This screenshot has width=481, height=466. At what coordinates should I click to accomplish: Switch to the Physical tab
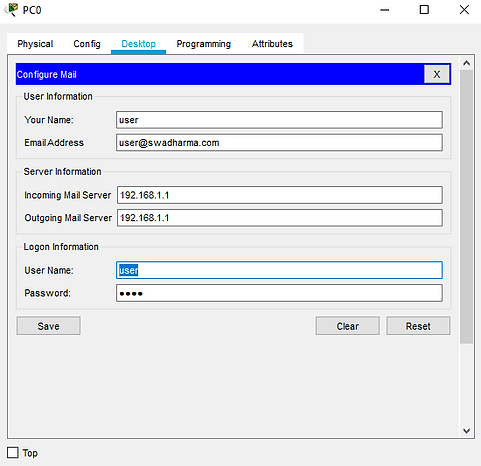(x=35, y=44)
